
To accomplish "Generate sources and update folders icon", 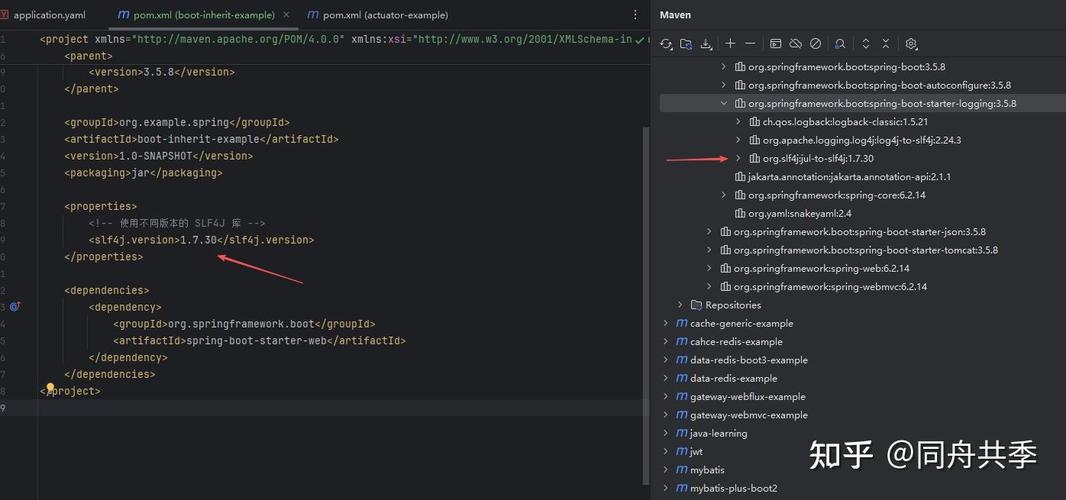I will point(686,44).
